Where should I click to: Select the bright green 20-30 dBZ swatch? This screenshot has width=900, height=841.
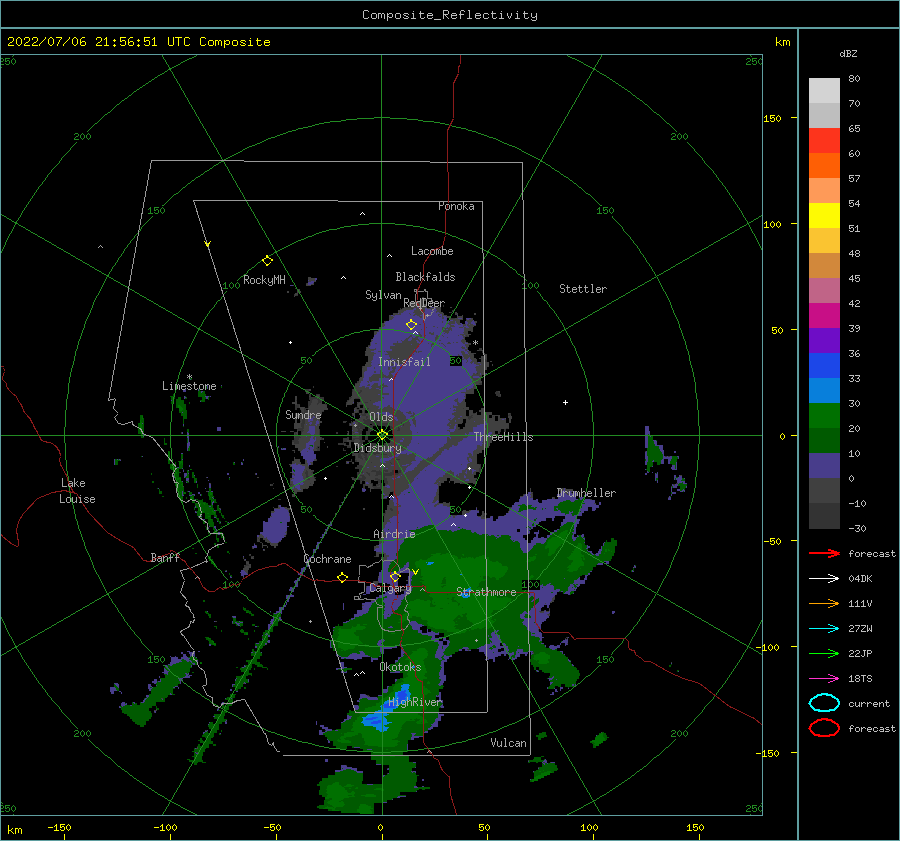pos(824,416)
